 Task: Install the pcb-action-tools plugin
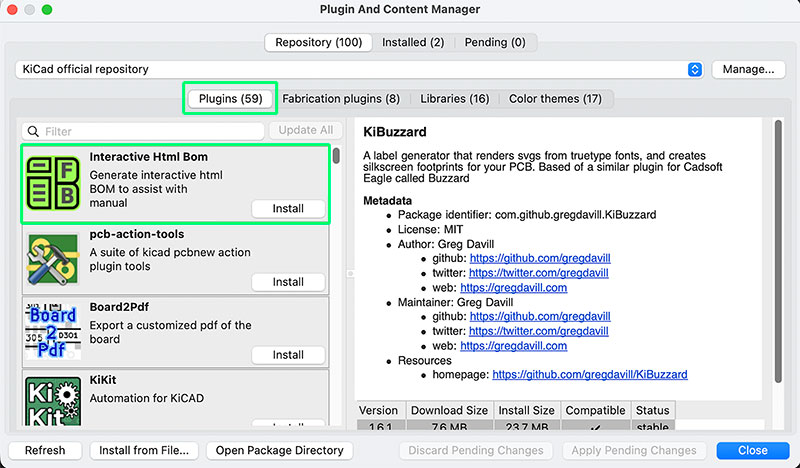coord(288,282)
